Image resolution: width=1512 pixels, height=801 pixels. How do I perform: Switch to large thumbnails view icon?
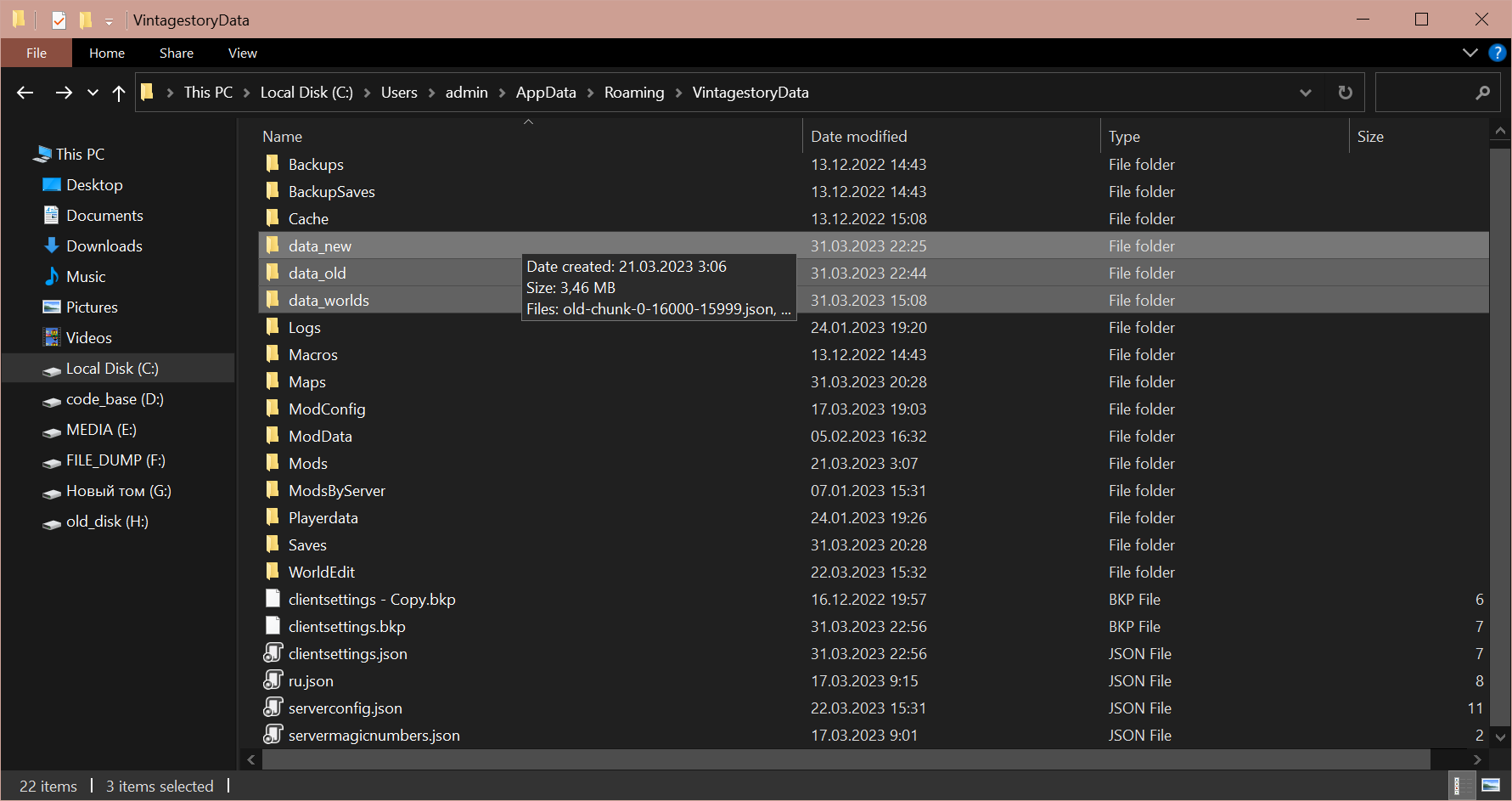1491,786
